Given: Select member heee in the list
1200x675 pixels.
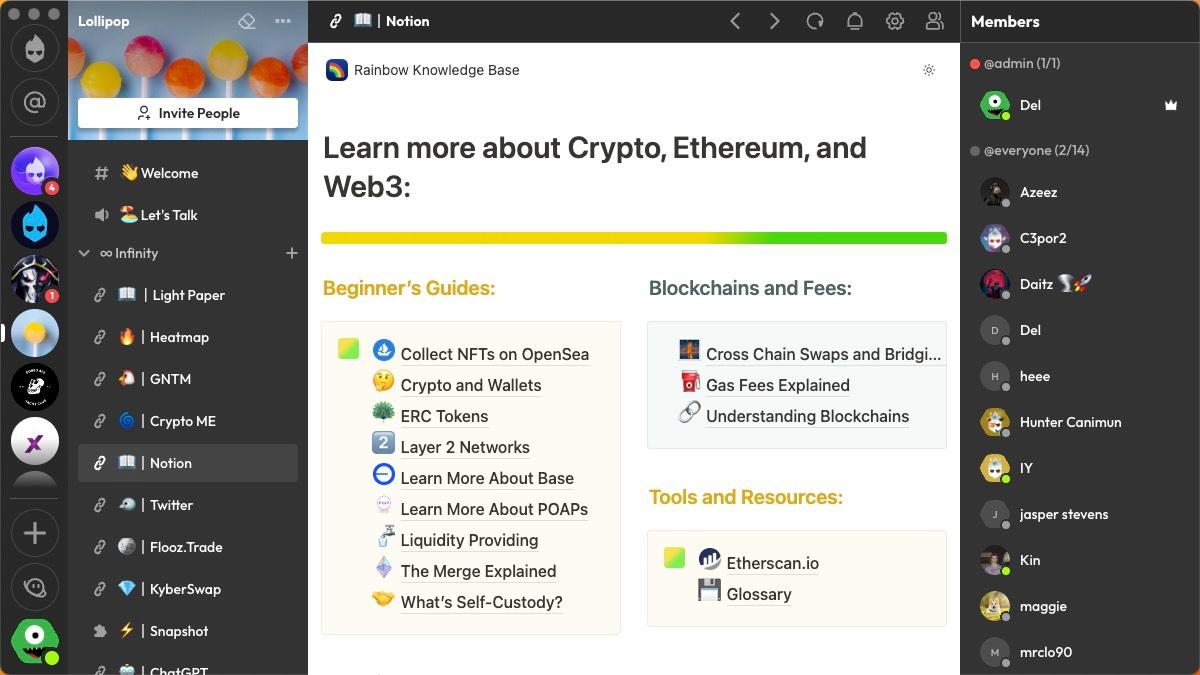Looking at the screenshot, I should pyautogui.click(x=1080, y=376).
